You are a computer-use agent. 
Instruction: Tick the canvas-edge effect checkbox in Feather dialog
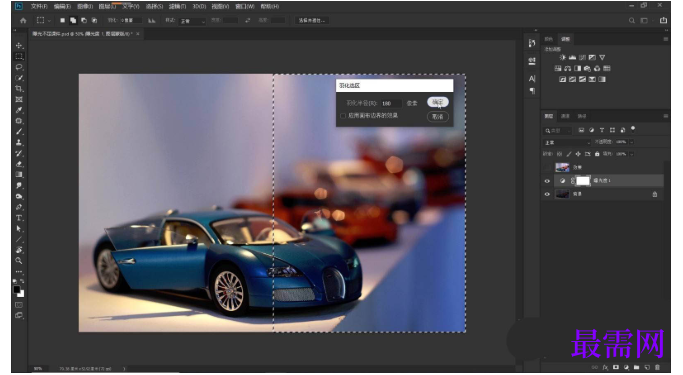click(343, 116)
